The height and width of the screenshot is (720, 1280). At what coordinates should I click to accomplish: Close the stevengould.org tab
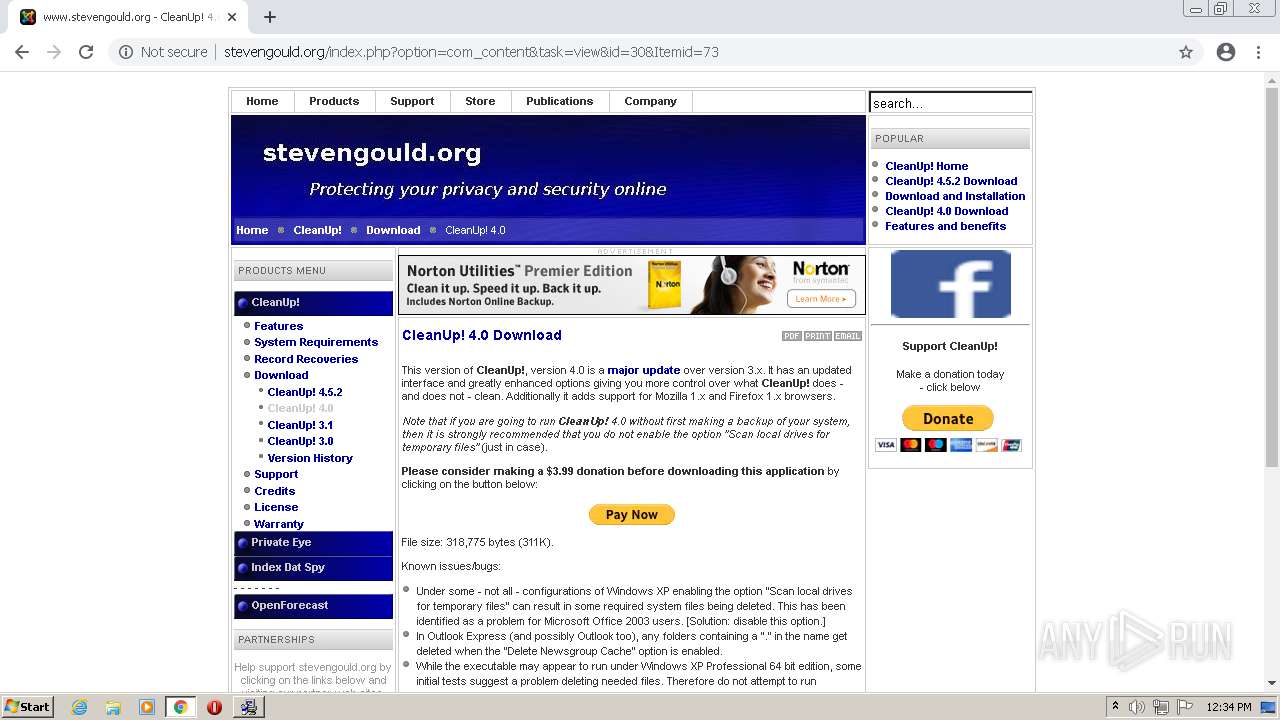[232, 17]
